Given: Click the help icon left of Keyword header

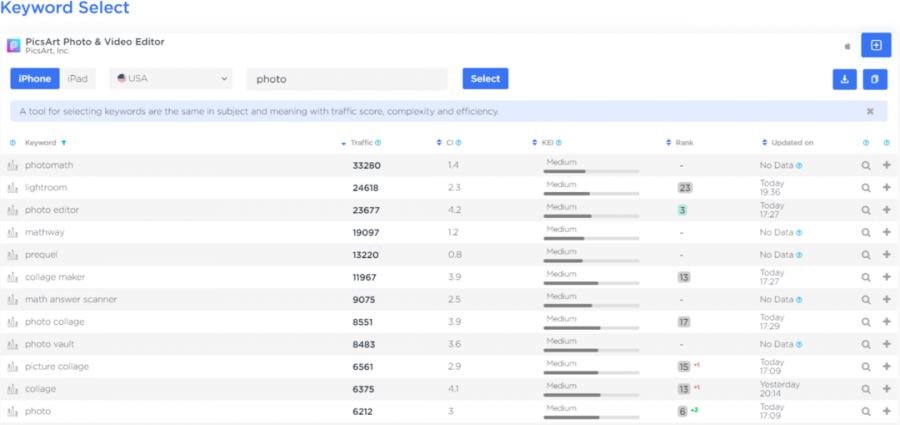Looking at the screenshot, I should click(13, 143).
